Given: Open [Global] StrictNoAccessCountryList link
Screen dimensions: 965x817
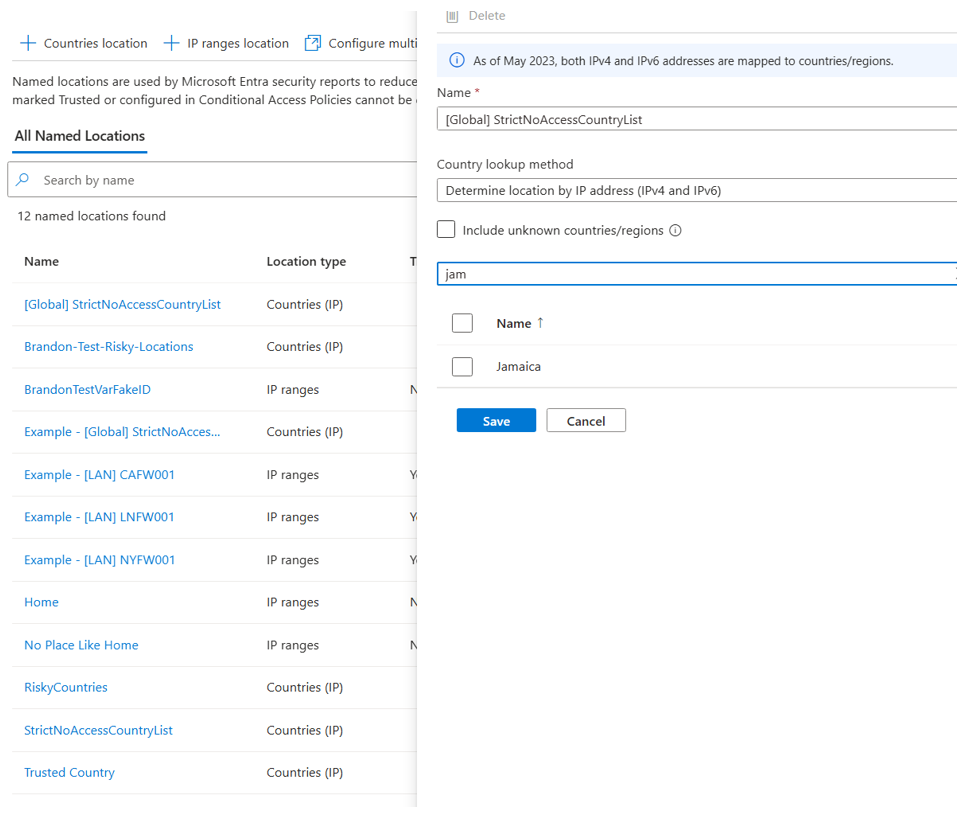Looking at the screenshot, I should [122, 305].
